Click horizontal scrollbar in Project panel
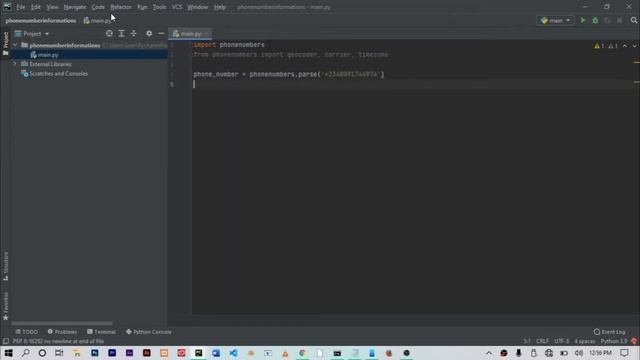Screen dimensions: 640x360 pyautogui.click(x=62, y=323)
